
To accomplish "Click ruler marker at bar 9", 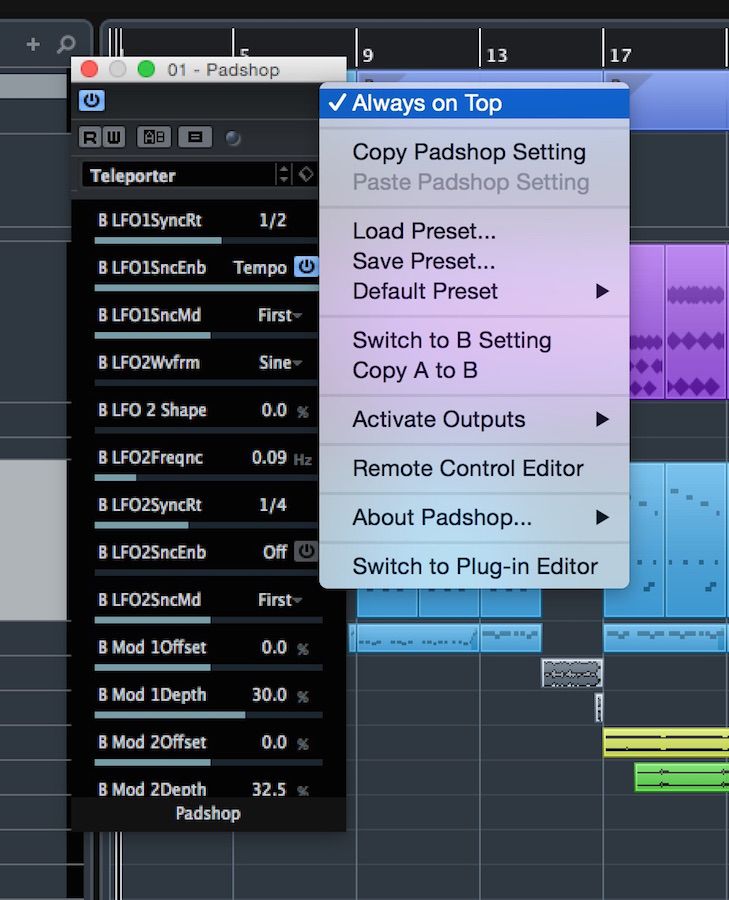I will click(368, 55).
